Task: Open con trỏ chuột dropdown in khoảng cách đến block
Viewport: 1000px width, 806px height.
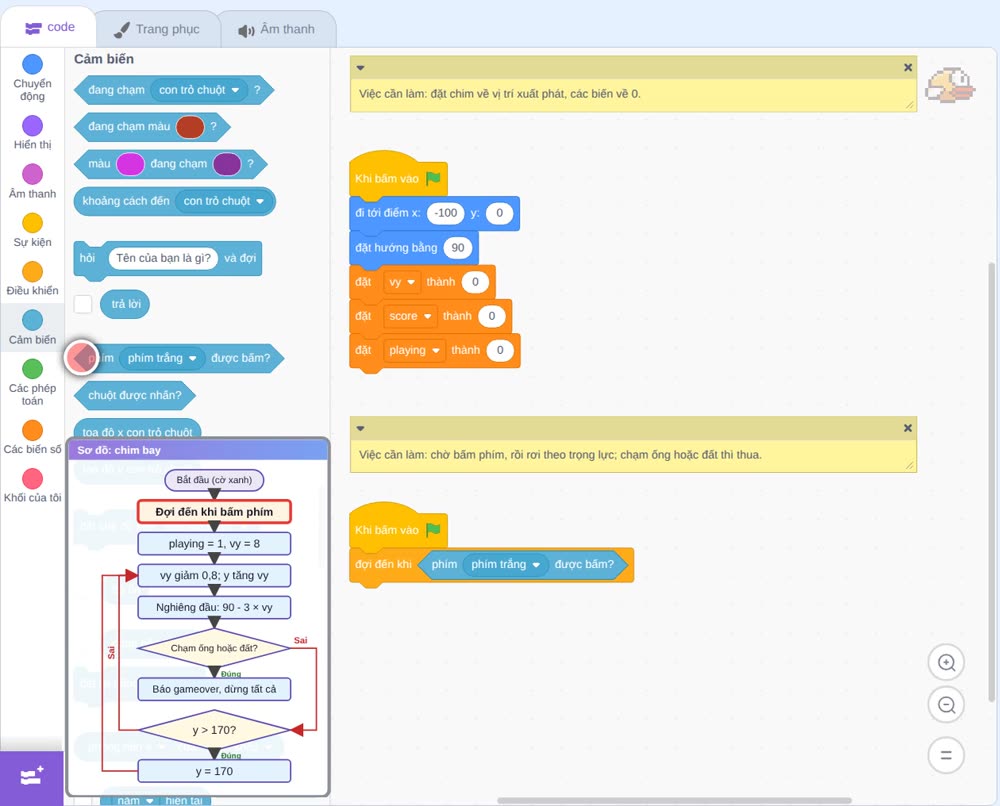Action: coord(223,201)
